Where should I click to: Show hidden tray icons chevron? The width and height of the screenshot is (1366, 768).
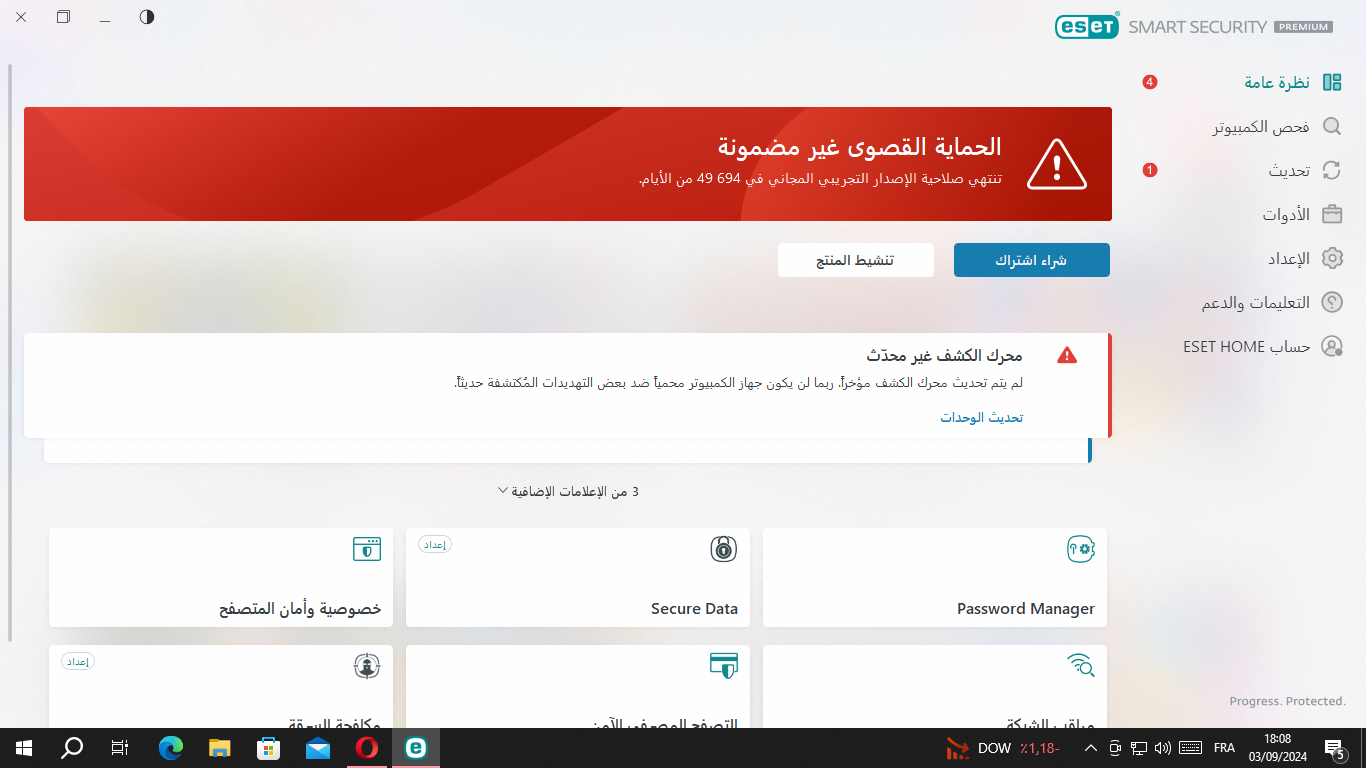click(1090, 747)
